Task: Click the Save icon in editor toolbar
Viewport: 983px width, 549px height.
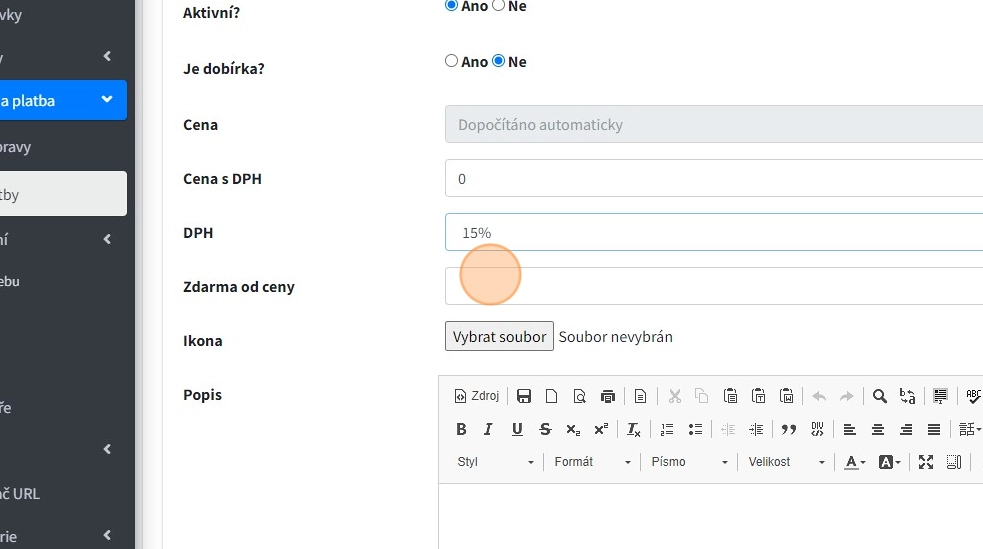Action: 524,396
